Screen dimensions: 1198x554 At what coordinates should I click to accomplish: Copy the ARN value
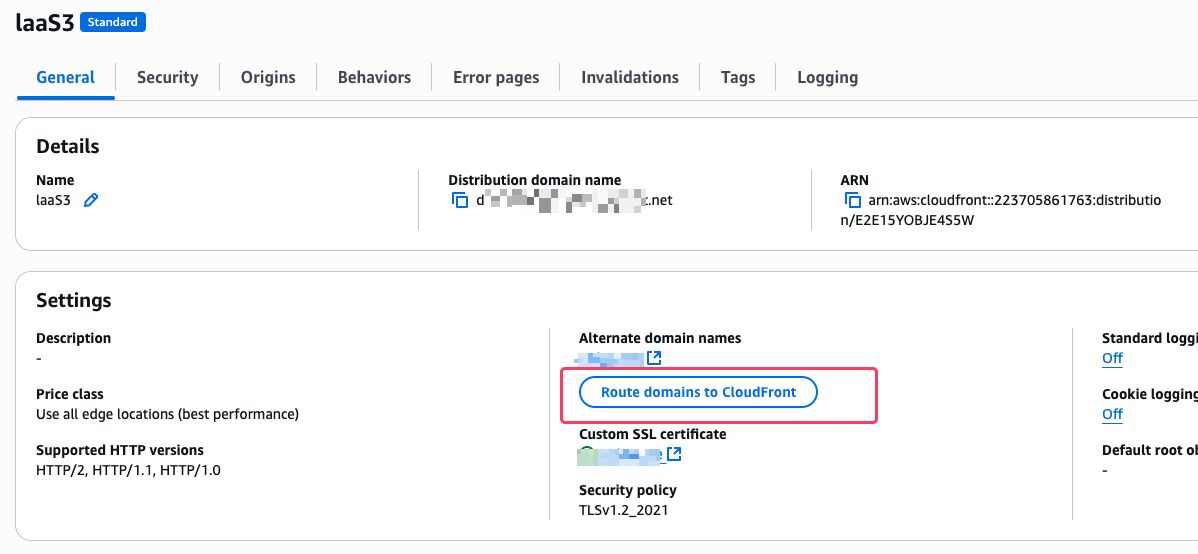click(853, 200)
